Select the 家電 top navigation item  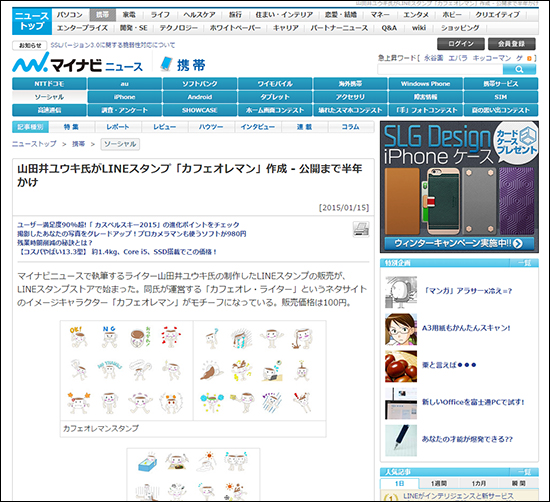[129, 15]
